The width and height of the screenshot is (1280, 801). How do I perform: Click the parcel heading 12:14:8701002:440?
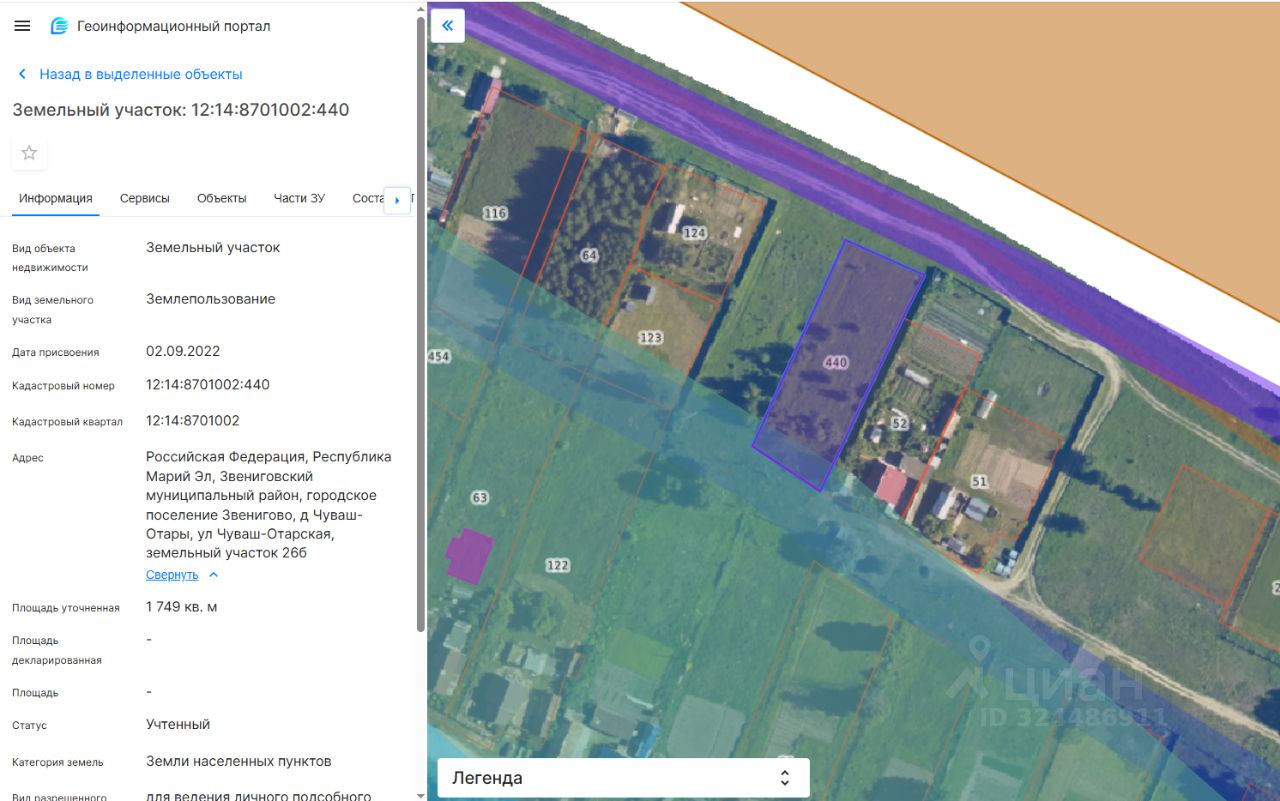[181, 110]
